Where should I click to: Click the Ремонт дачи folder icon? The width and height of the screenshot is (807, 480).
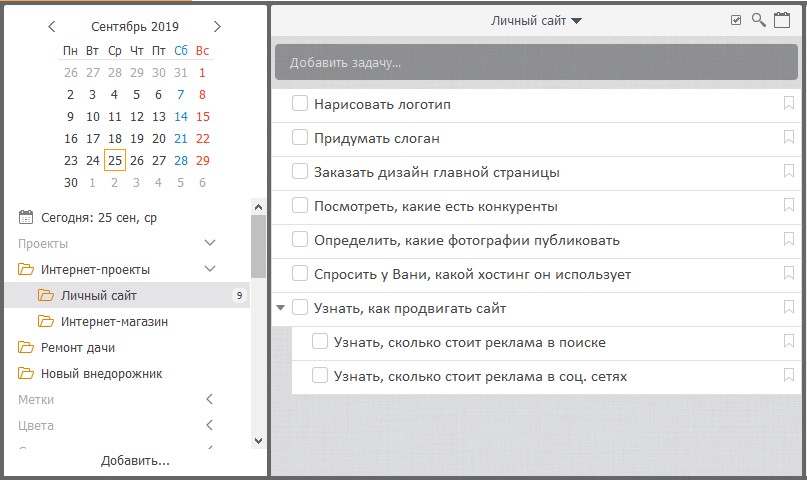tap(26, 347)
